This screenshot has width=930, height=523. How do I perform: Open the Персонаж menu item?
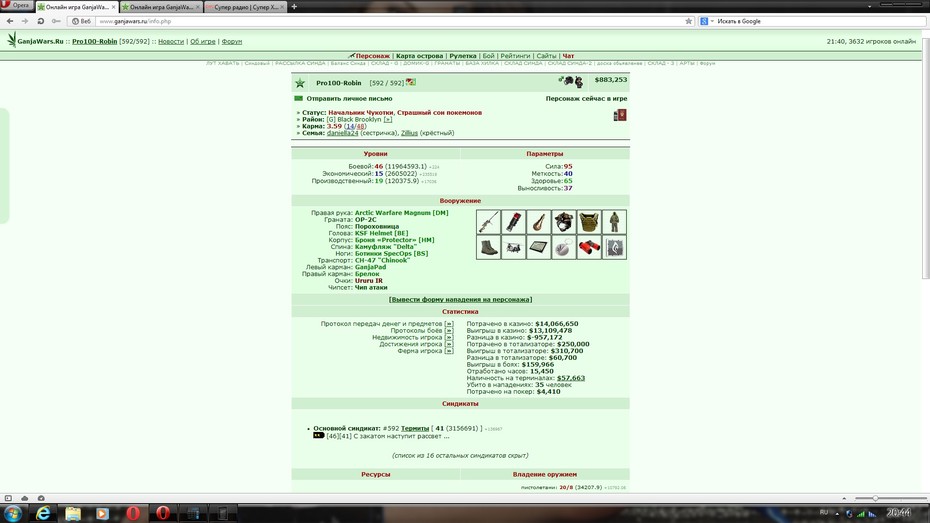point(372,56)
